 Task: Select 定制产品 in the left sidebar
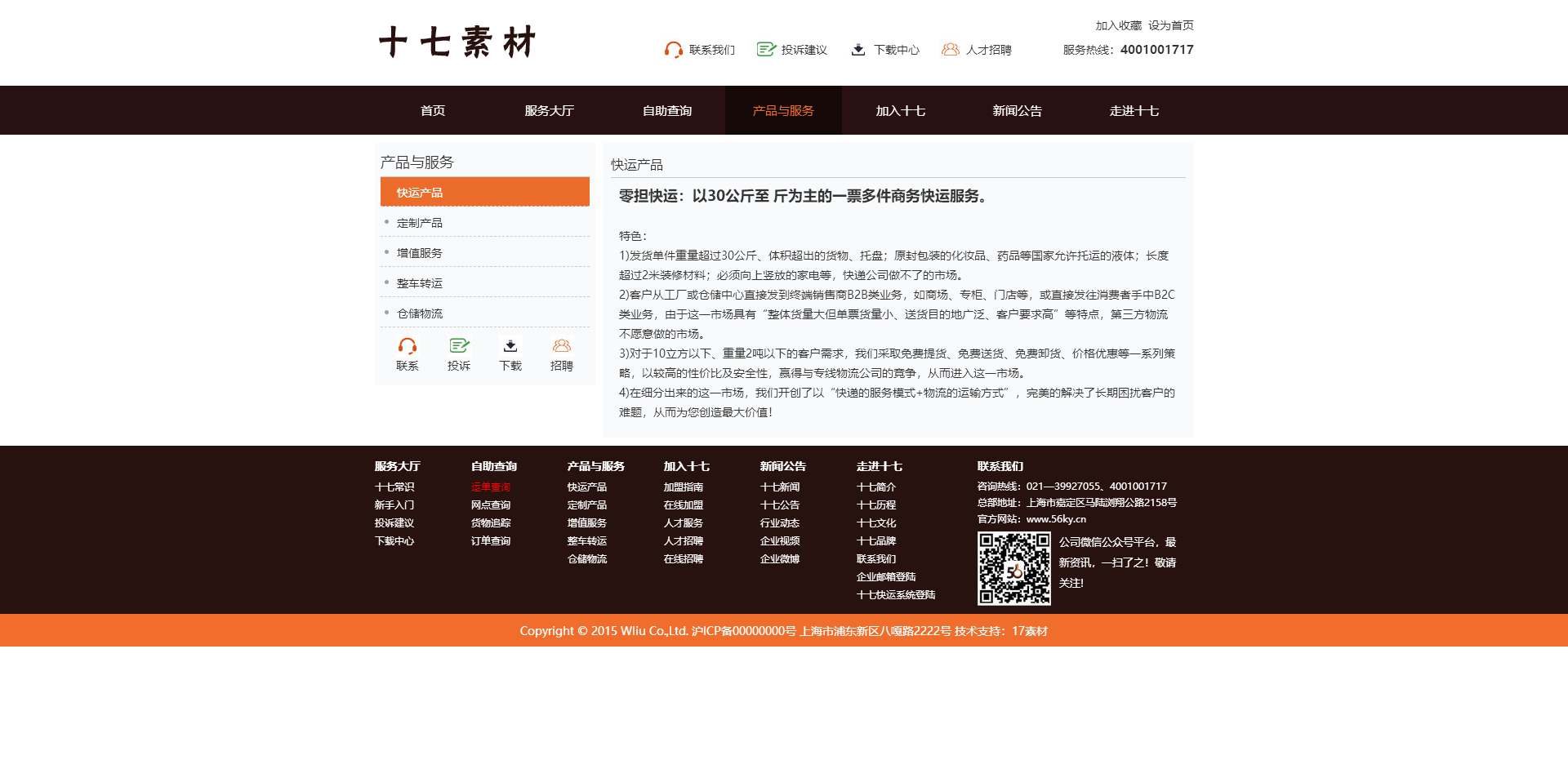420,223
